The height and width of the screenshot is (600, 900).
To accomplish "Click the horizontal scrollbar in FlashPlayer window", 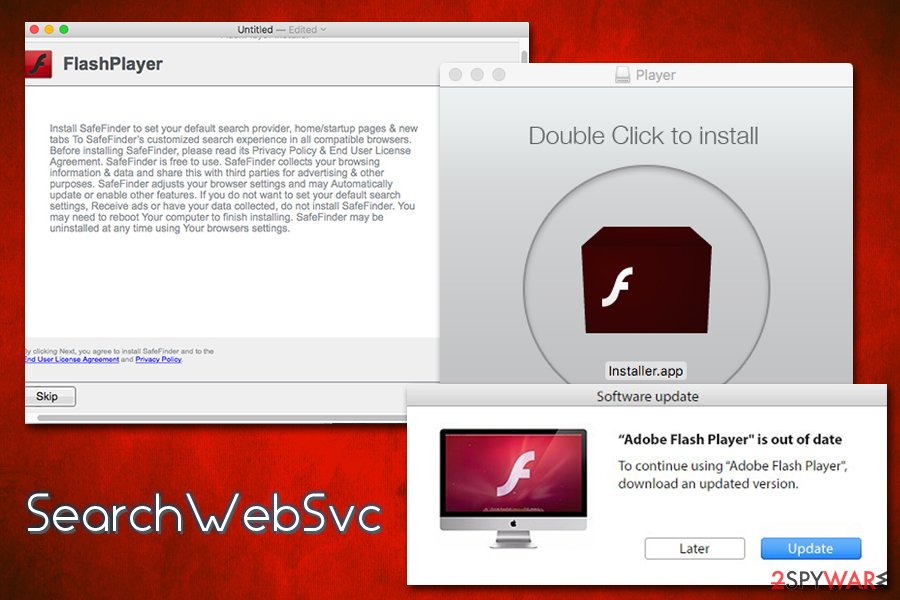I will (222, 417).
